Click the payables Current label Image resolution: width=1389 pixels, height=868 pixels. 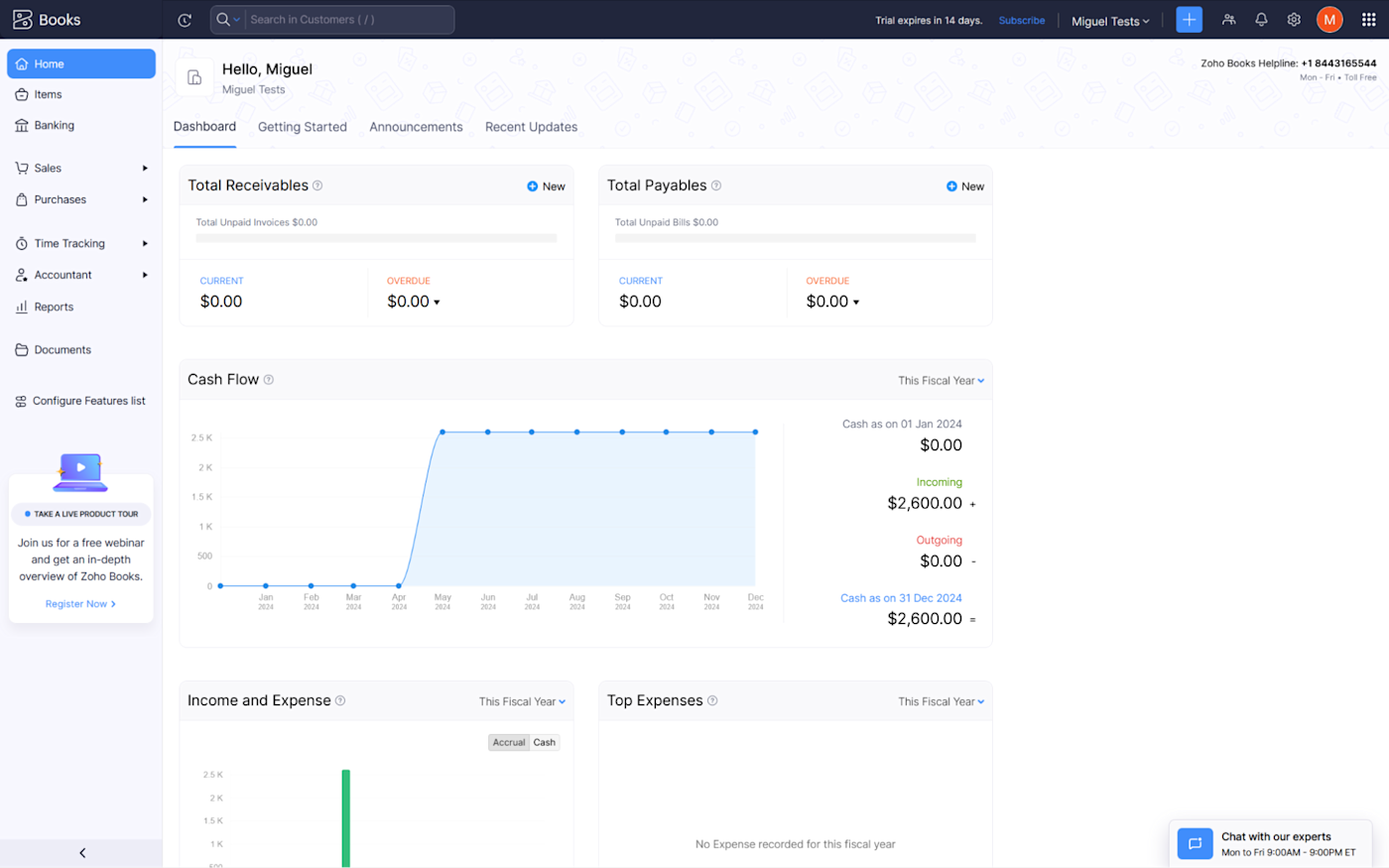coord(641,281)
